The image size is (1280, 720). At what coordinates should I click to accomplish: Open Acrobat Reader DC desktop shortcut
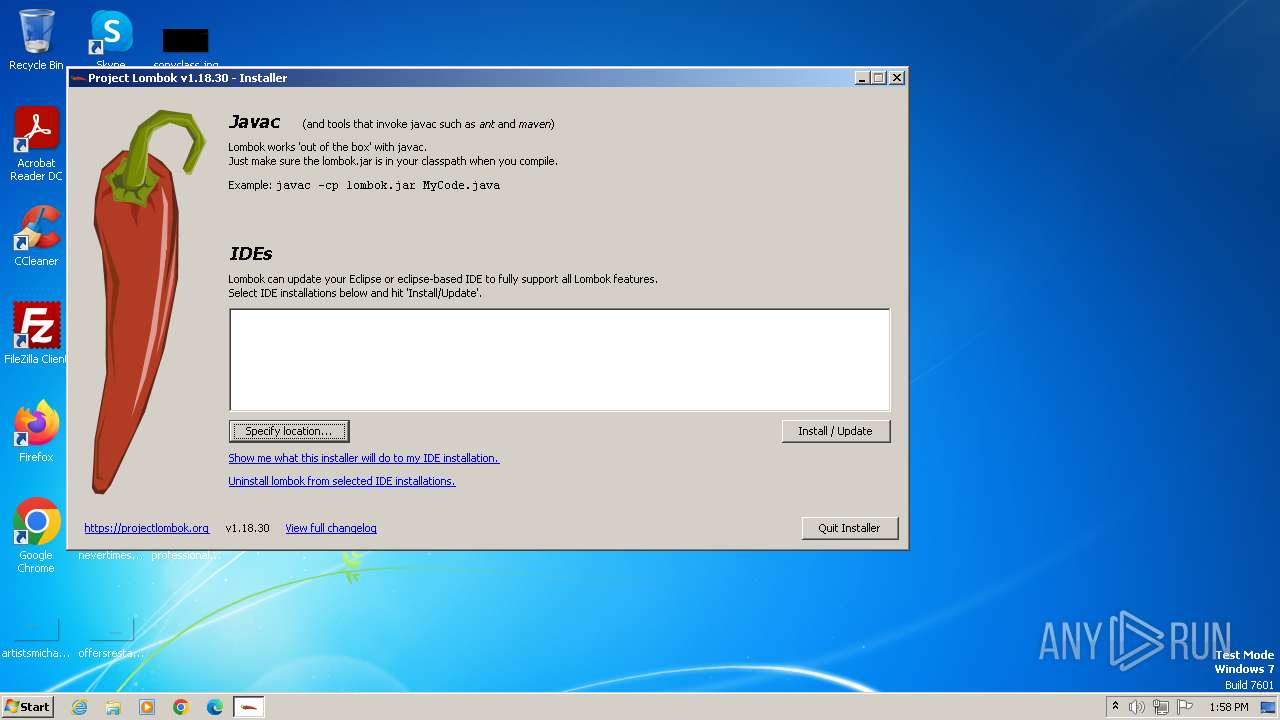tap(36, 144)
